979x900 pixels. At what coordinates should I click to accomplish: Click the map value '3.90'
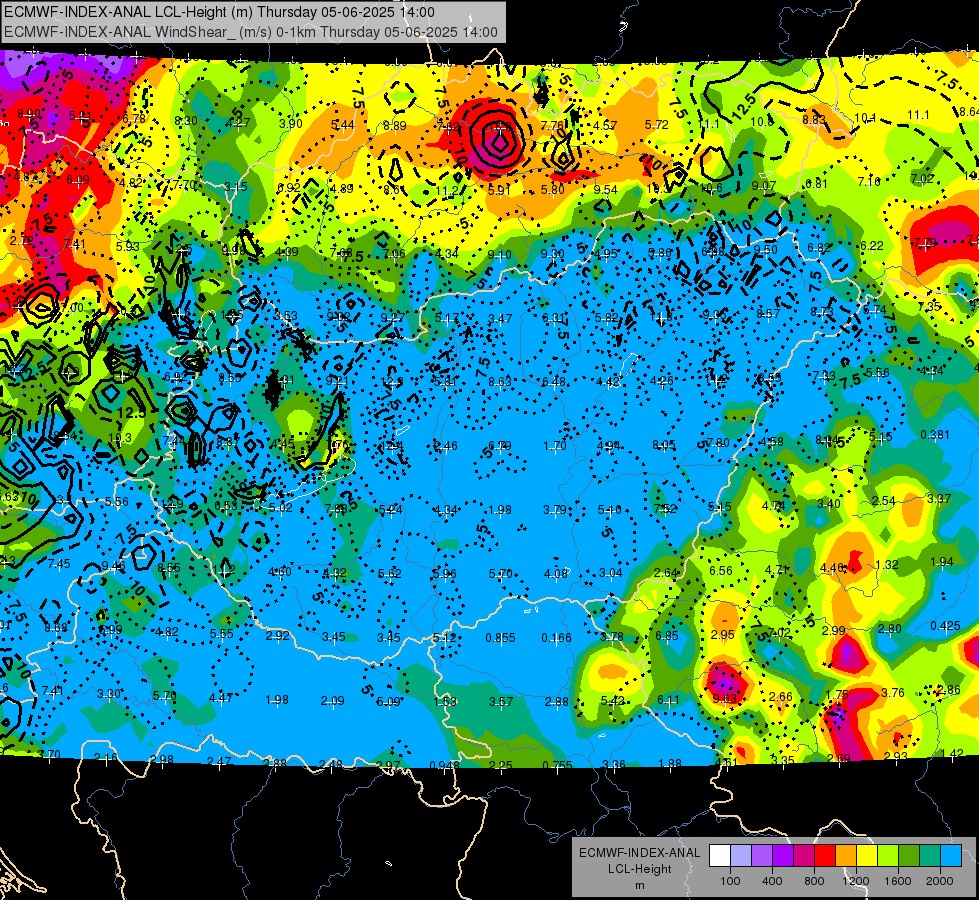290,124
